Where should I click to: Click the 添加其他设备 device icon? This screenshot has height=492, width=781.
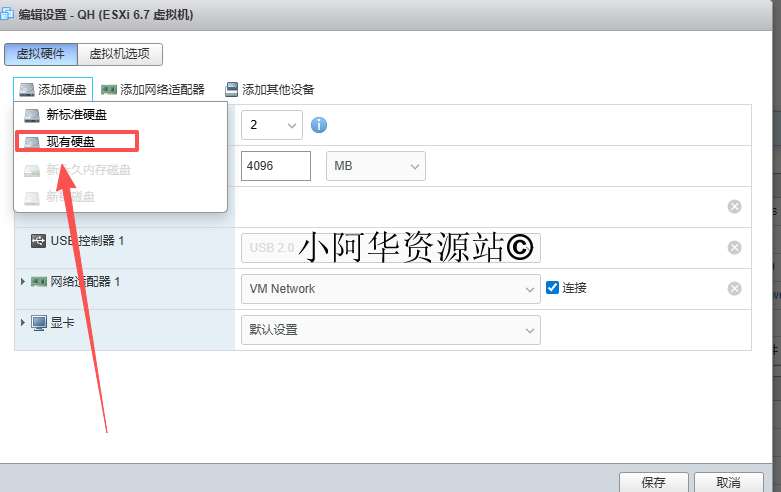pos(232,90)
